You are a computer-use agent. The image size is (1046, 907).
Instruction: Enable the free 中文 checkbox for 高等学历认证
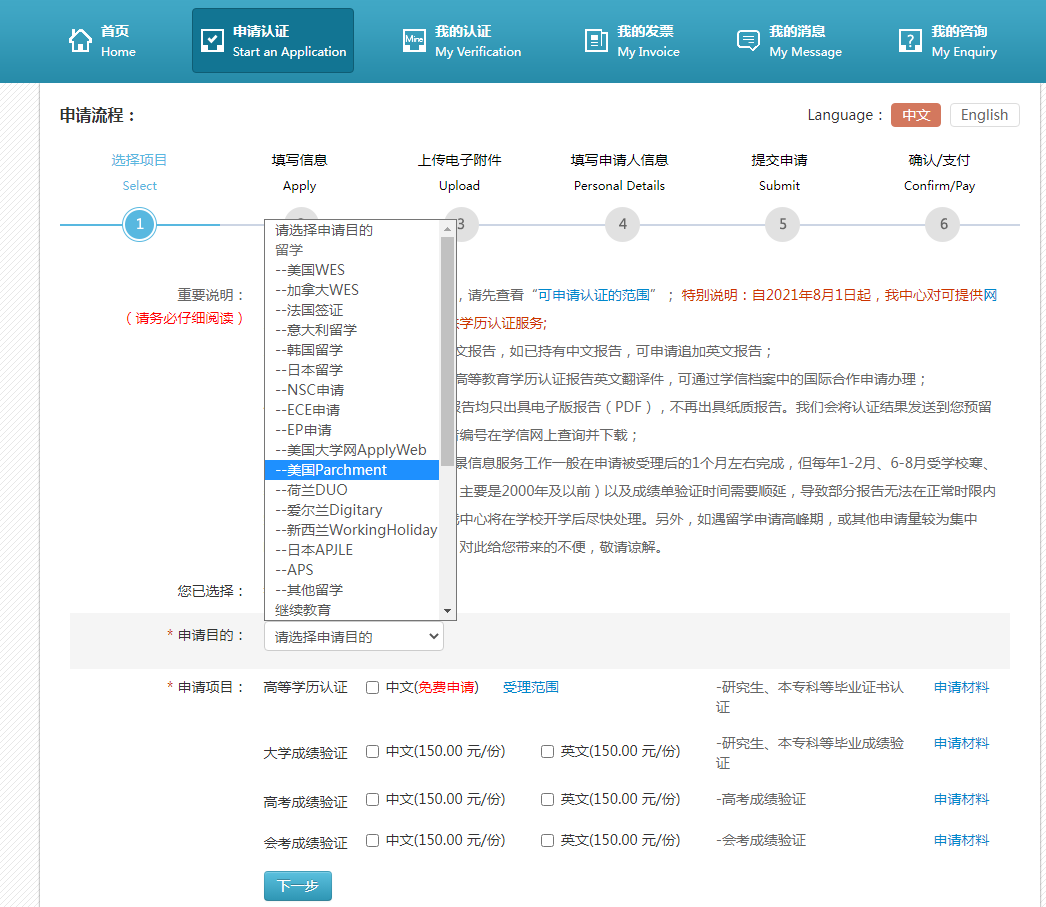click(x=373, y=686)
